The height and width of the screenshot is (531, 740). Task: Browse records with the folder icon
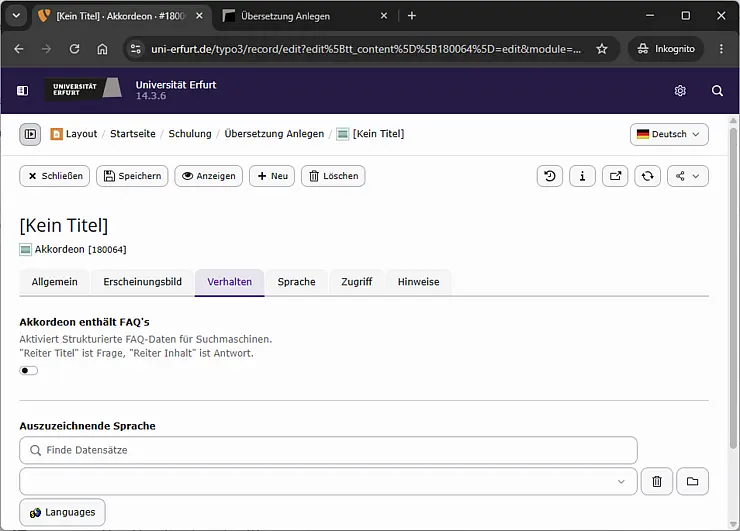tap(692, 481)
